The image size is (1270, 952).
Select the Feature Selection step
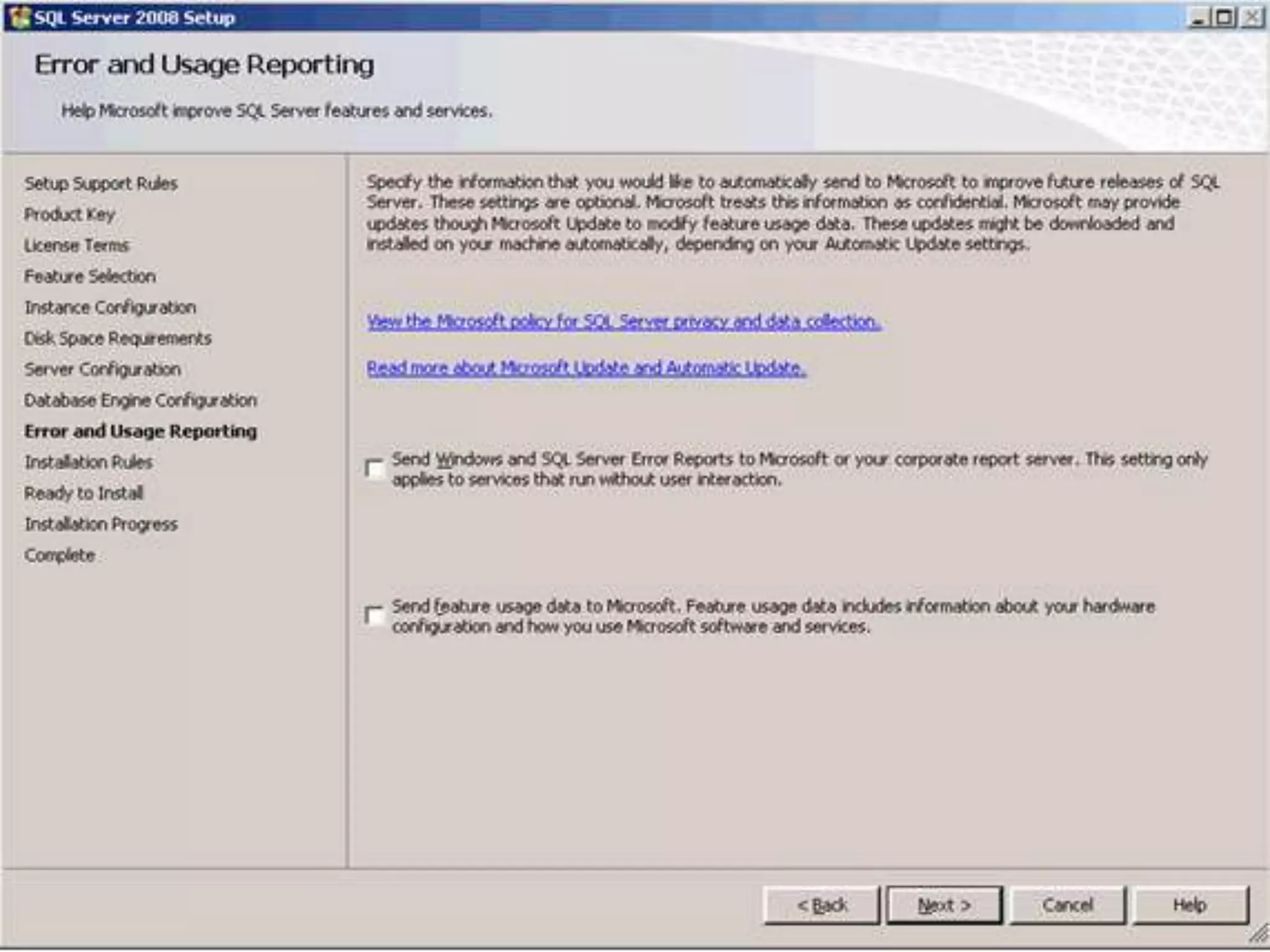tap(90, 276)
